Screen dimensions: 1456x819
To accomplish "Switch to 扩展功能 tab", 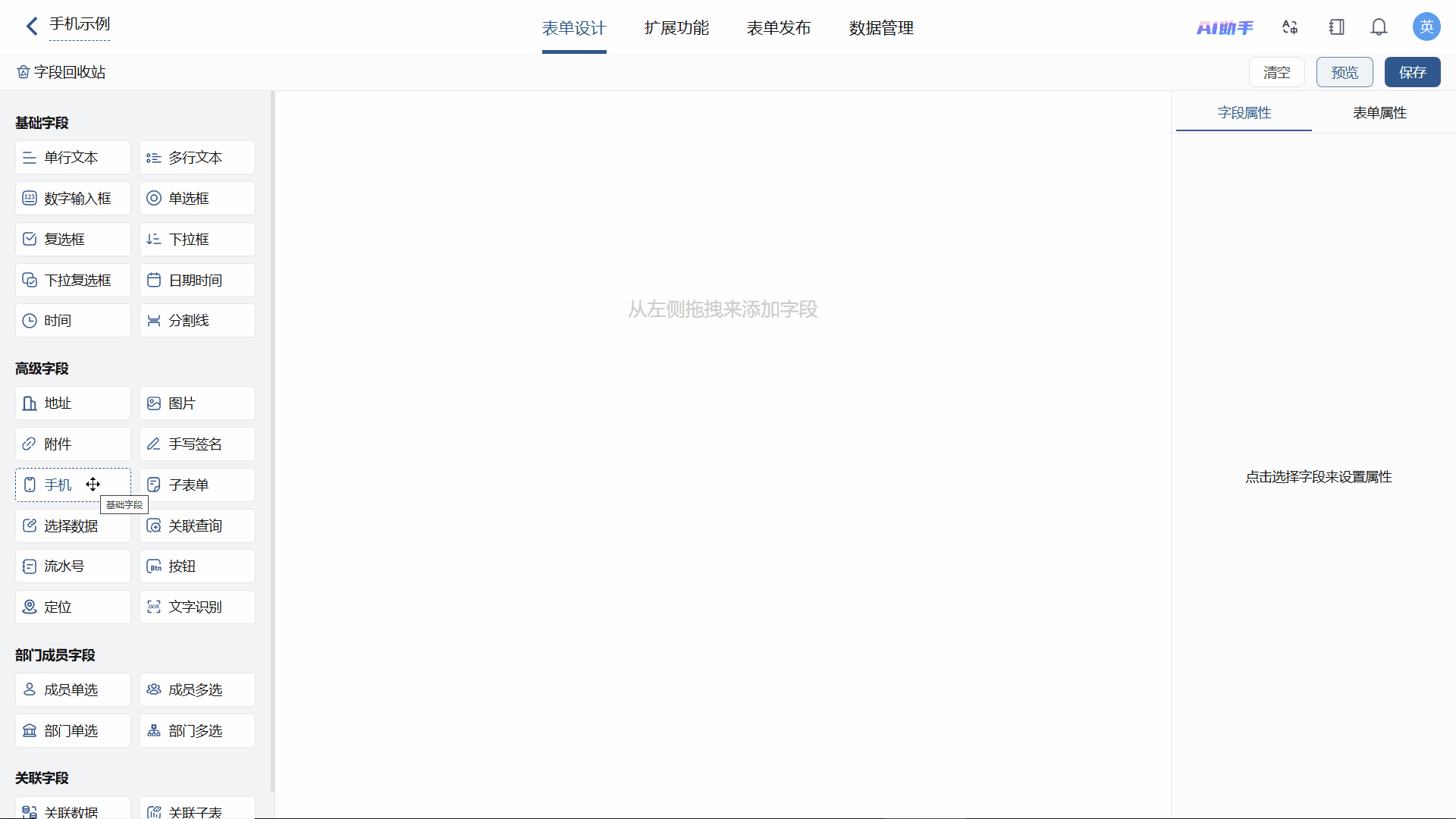I will point(676,28).
